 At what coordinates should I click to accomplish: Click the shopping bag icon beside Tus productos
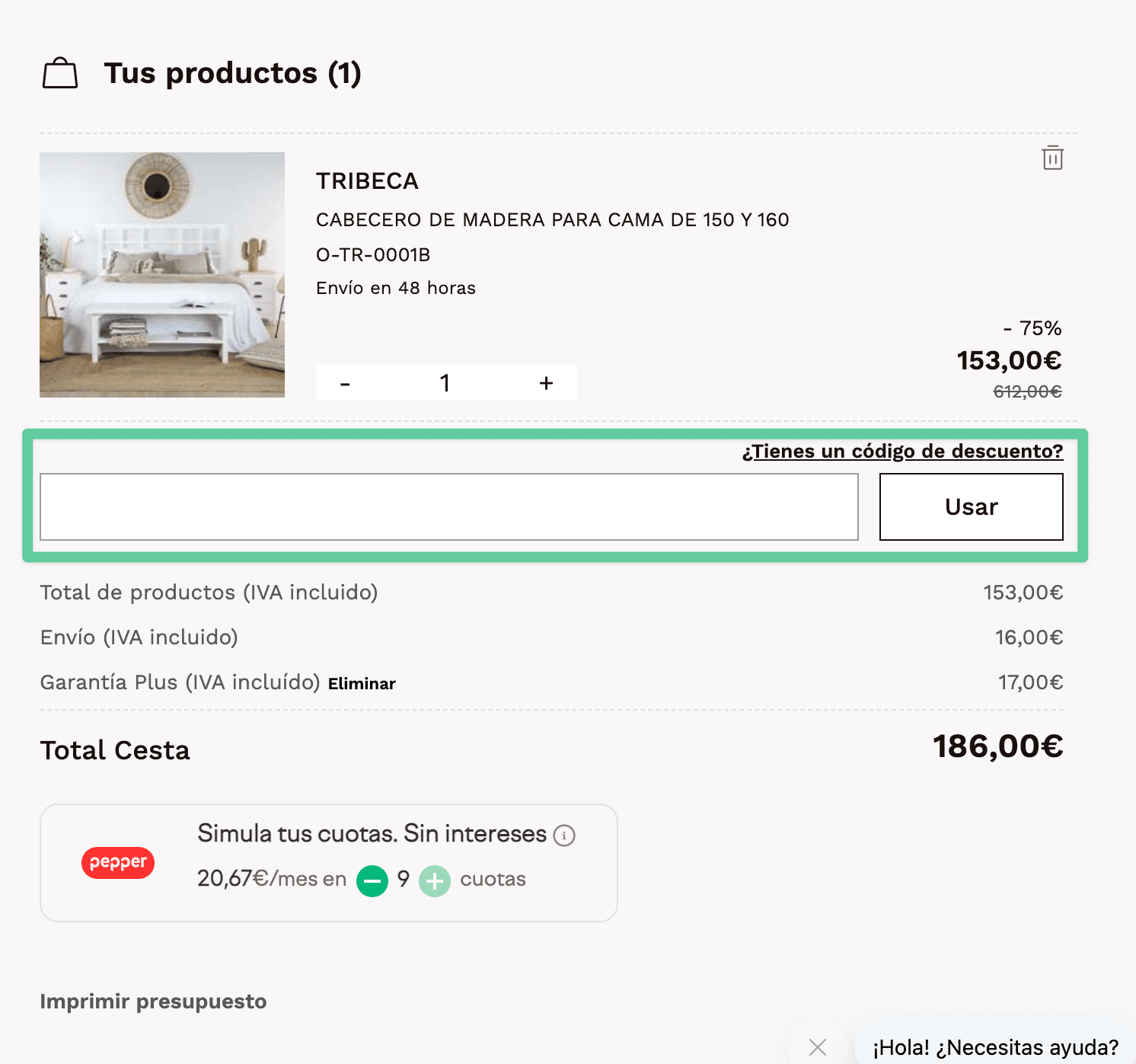(60, 72)
